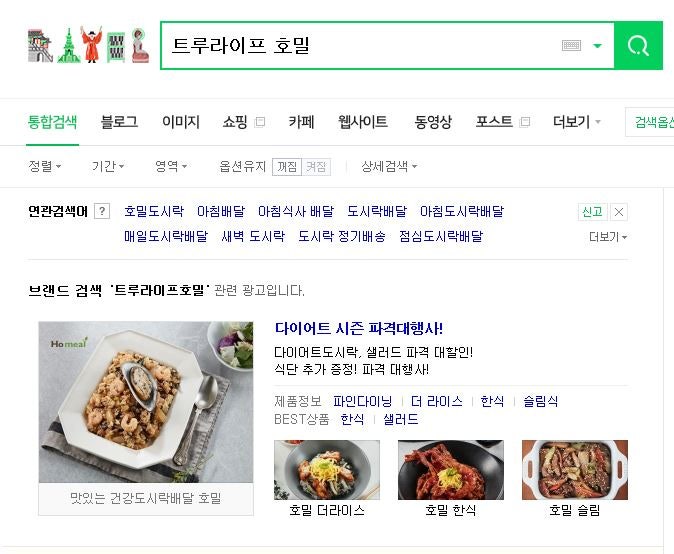The height and width of the screenshot is (554, 674).
Task: Close the related keywords box with X
Action: click(619, 211)
